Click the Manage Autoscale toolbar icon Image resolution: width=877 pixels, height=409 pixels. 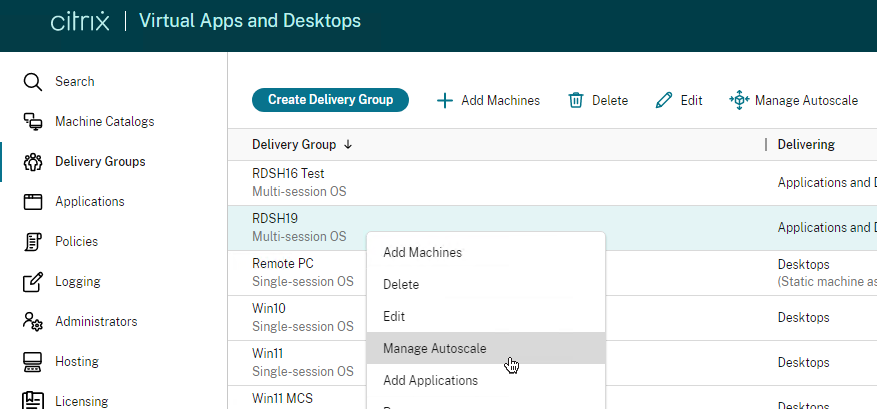739,100
